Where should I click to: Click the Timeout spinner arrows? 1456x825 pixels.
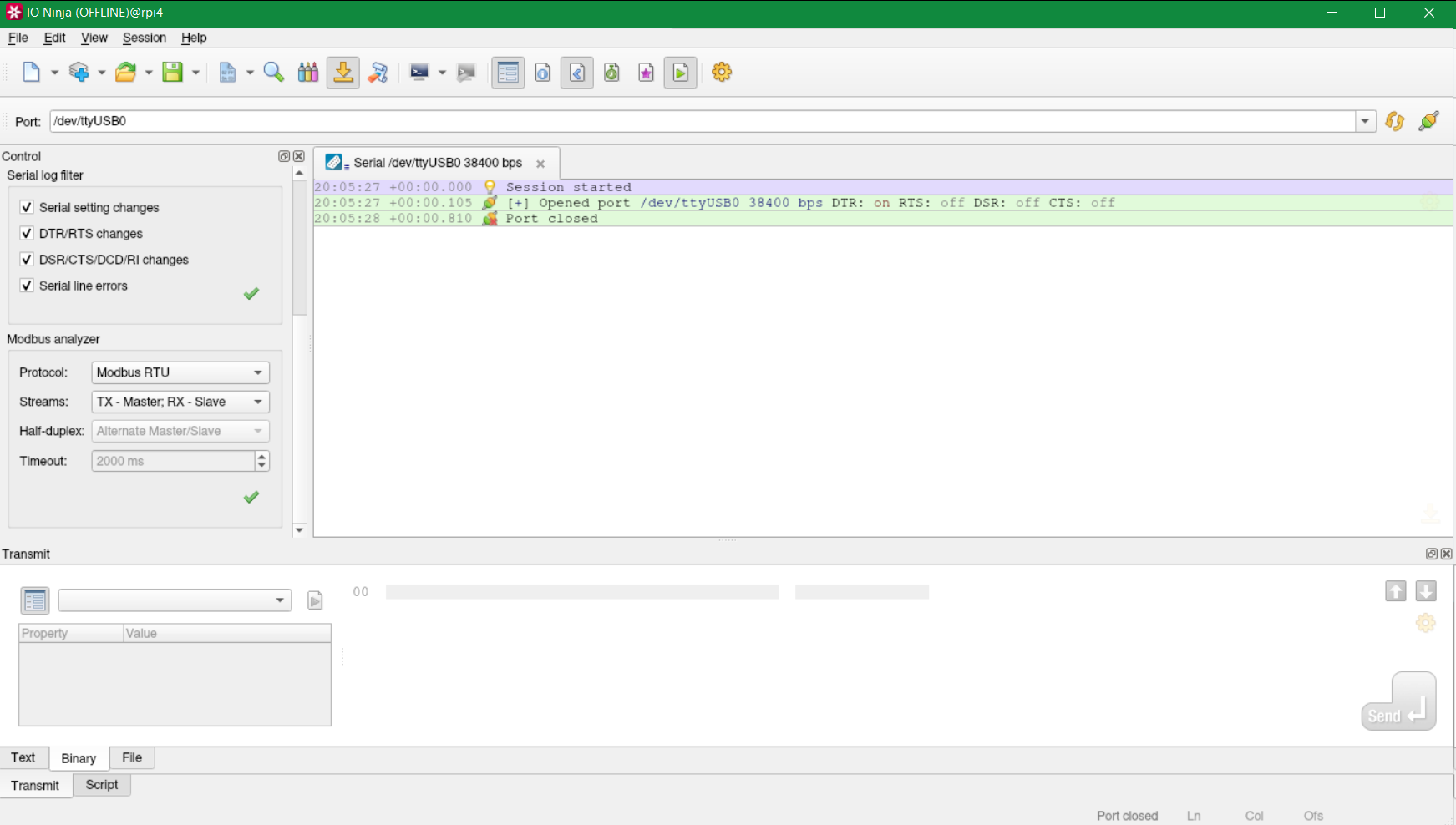point(262,461)
